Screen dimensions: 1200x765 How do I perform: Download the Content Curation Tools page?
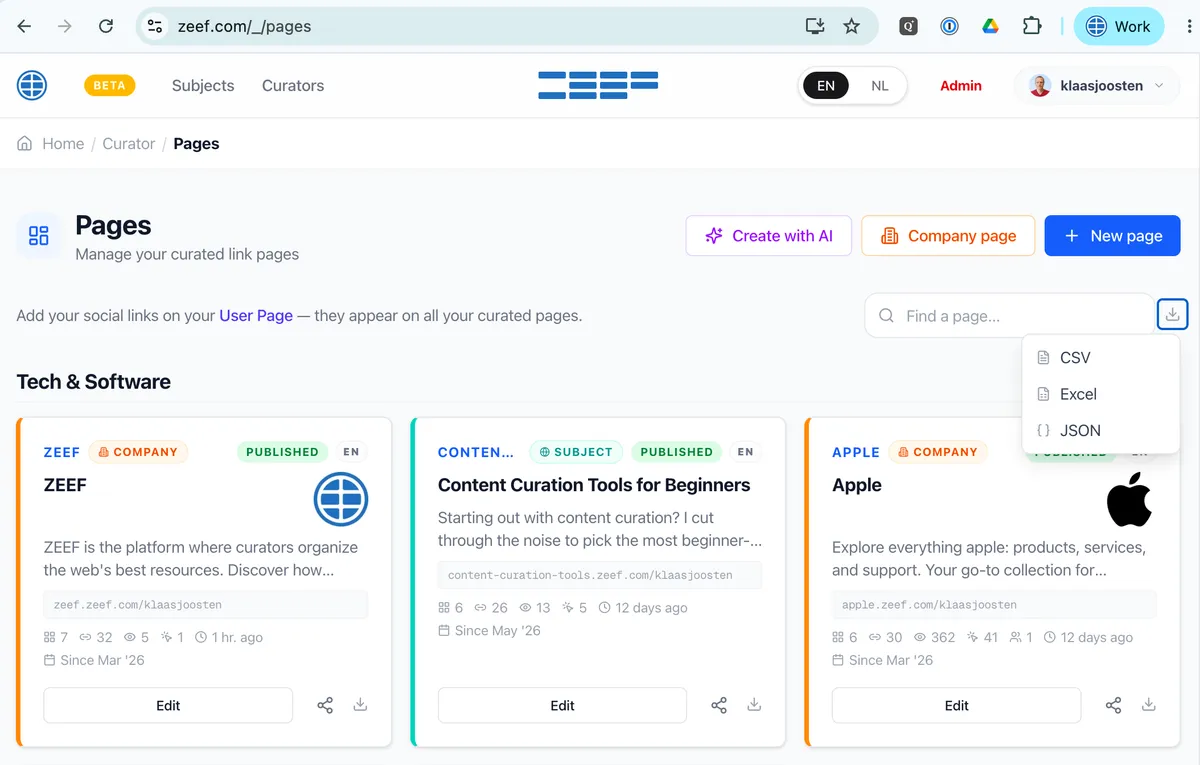754,705
